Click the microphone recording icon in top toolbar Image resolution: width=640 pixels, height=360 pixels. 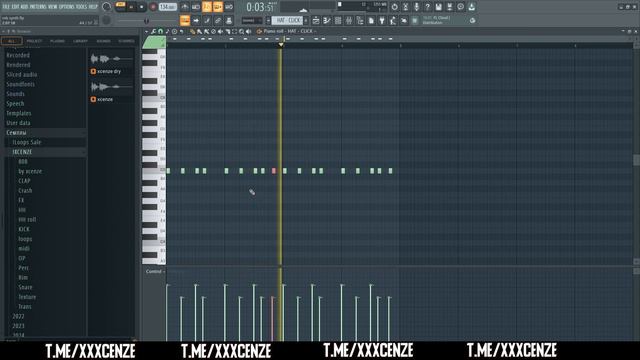(x=416, y=7)
